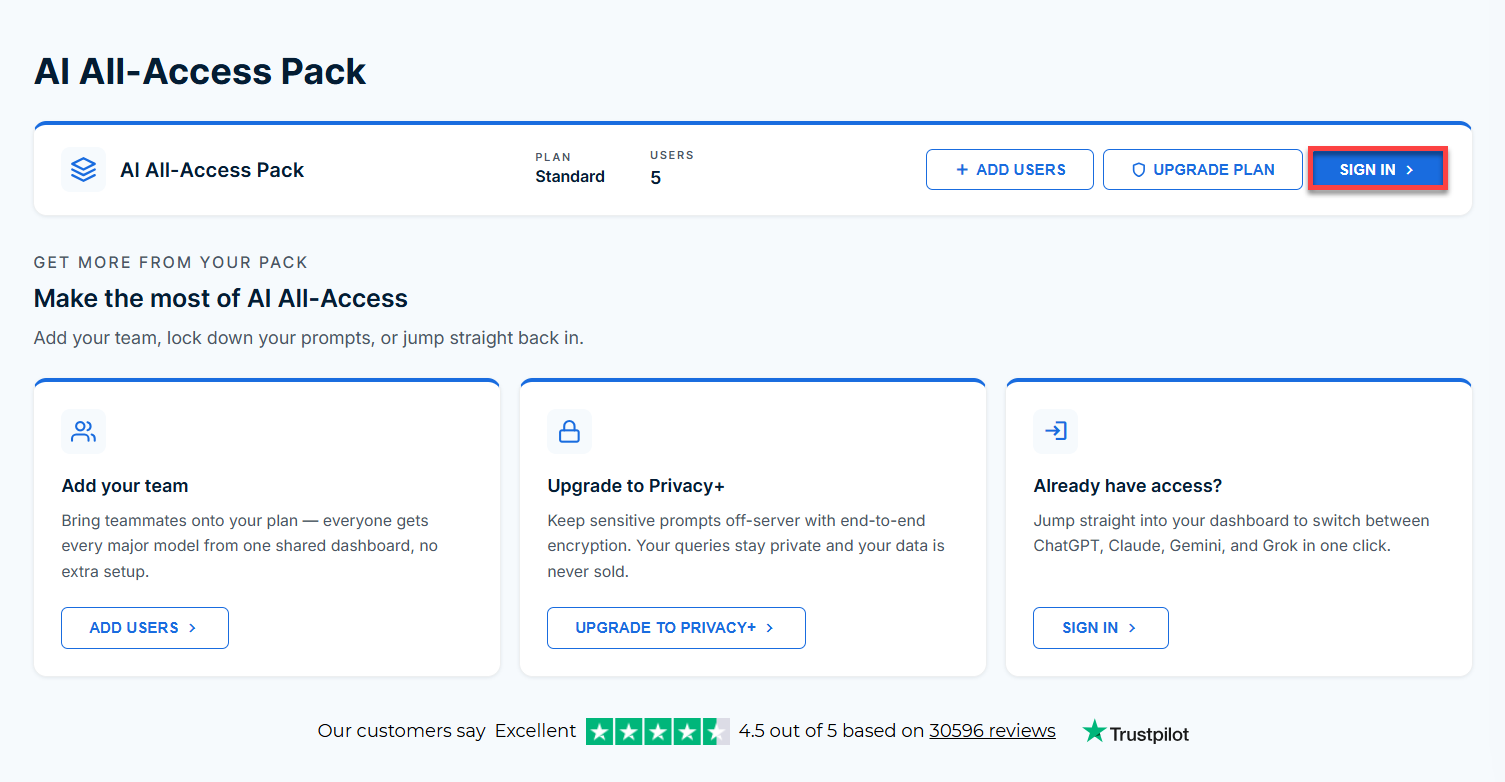Click the Add your team card title
This screenshot has height=782, width=1505.
pos(125,486)
